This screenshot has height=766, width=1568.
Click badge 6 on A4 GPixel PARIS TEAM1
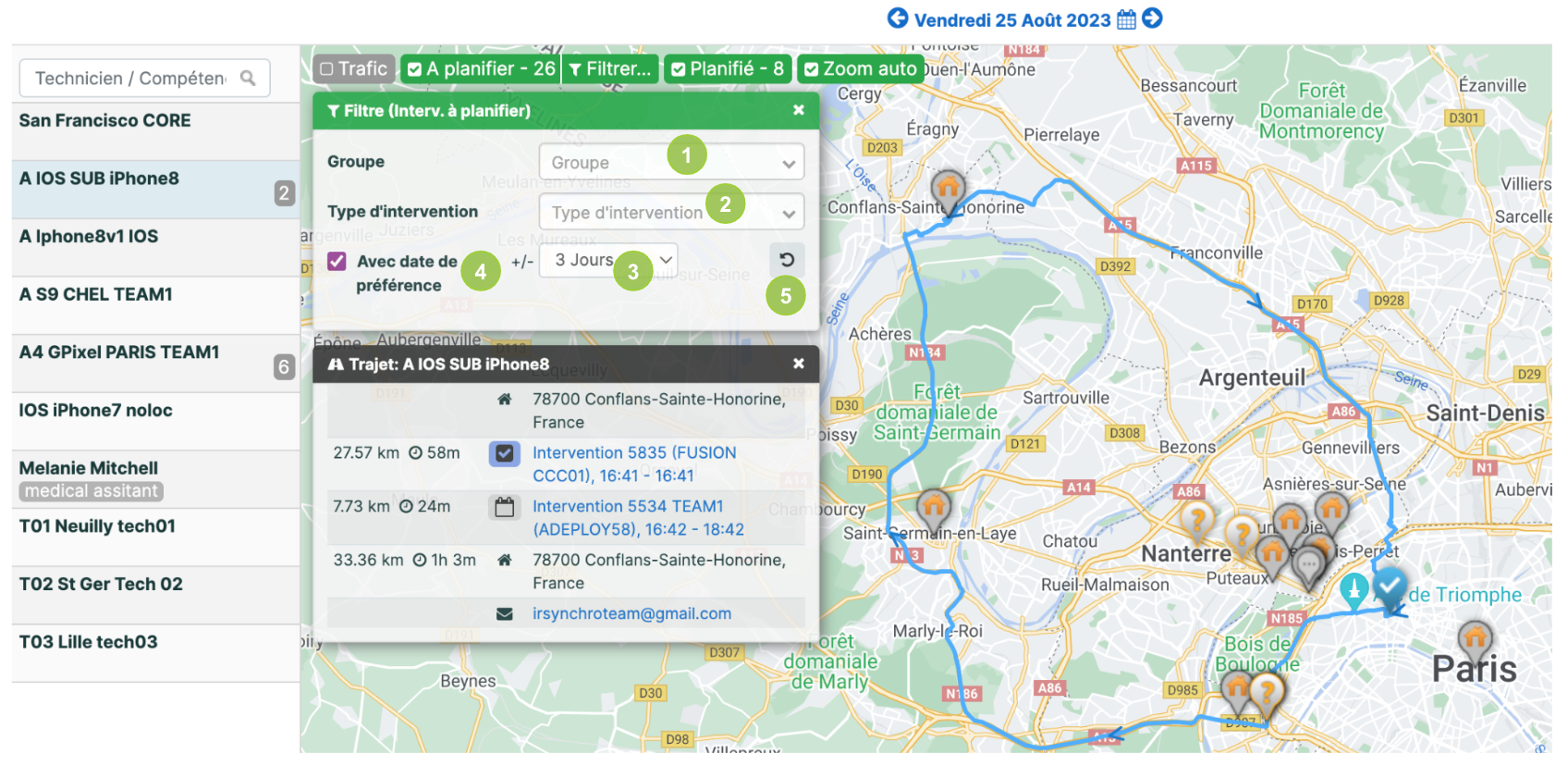pyautogui.click(x=285, y=367)
